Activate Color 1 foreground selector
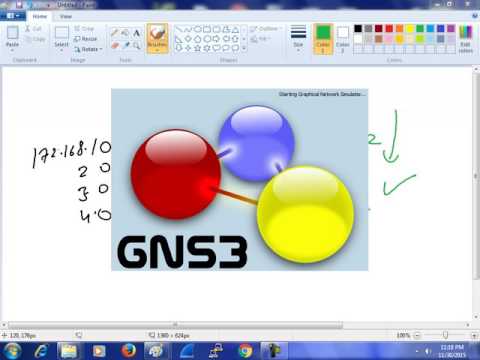Image resolution: width=480 pixels, height=360 pixels. click(x=323, y=39)
